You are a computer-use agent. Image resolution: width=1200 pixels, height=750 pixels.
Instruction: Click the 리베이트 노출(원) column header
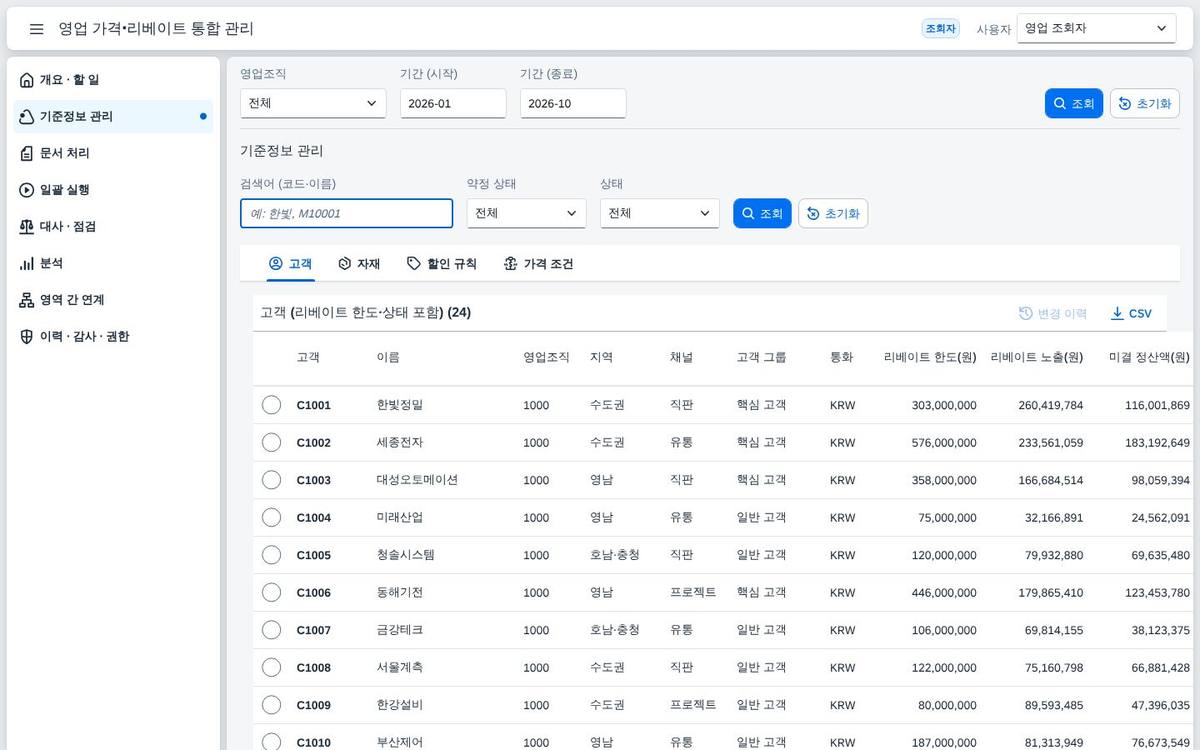[1036, 358]
